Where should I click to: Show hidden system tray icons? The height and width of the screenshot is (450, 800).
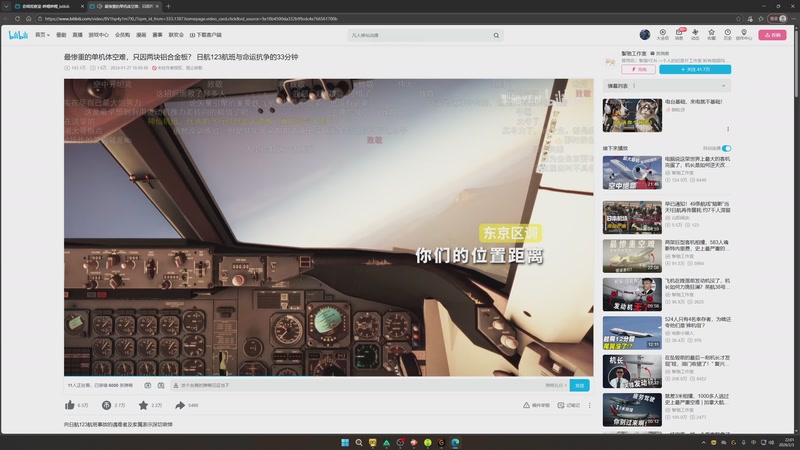tap(704, 442)
